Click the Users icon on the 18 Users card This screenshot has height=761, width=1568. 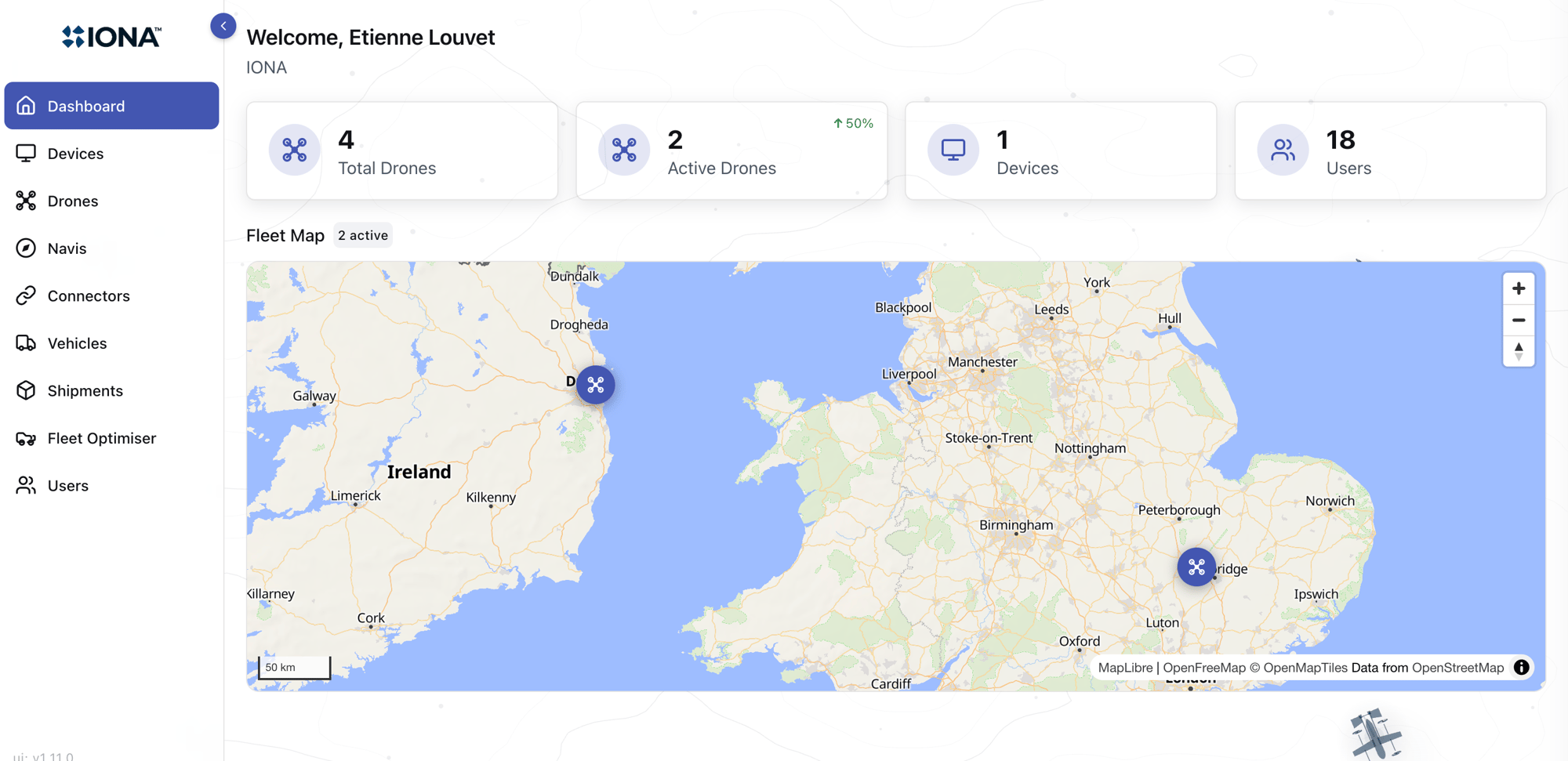pyautogui.click(x=1283, y=149)
